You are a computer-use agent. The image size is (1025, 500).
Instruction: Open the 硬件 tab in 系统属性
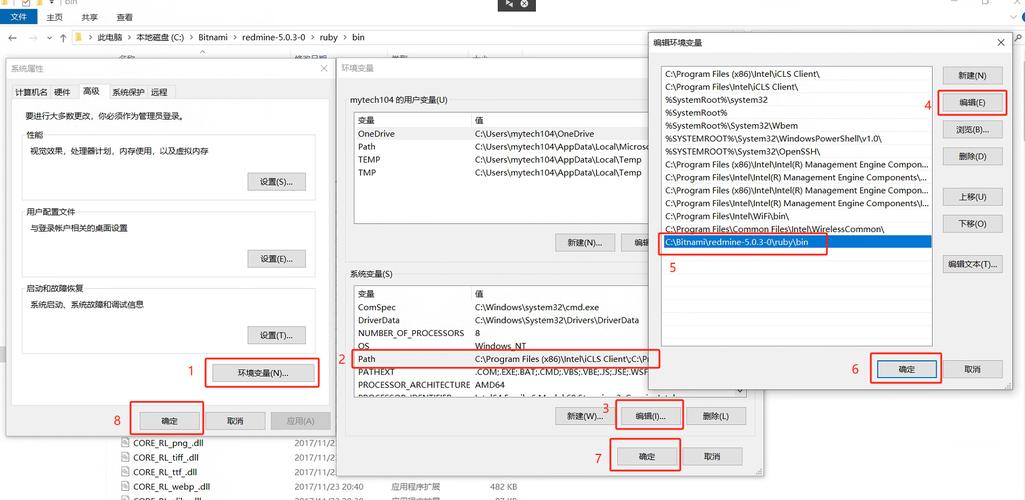pos(63,92)
